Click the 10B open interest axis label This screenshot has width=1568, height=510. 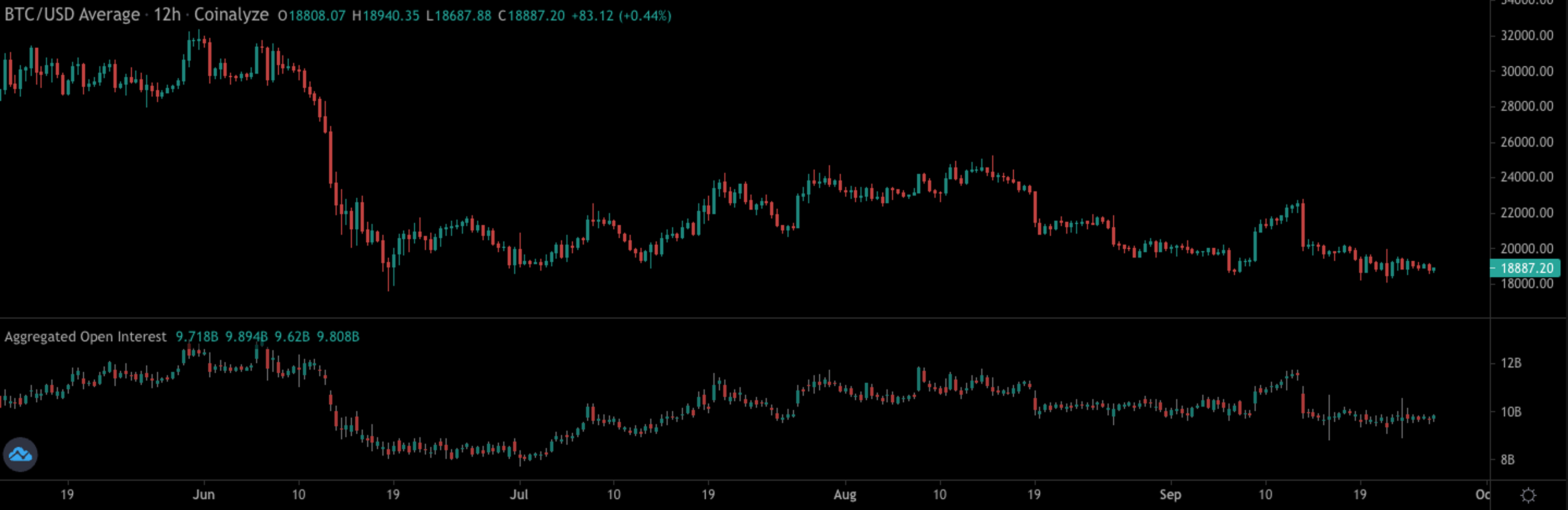click(x=1511, y=412)
